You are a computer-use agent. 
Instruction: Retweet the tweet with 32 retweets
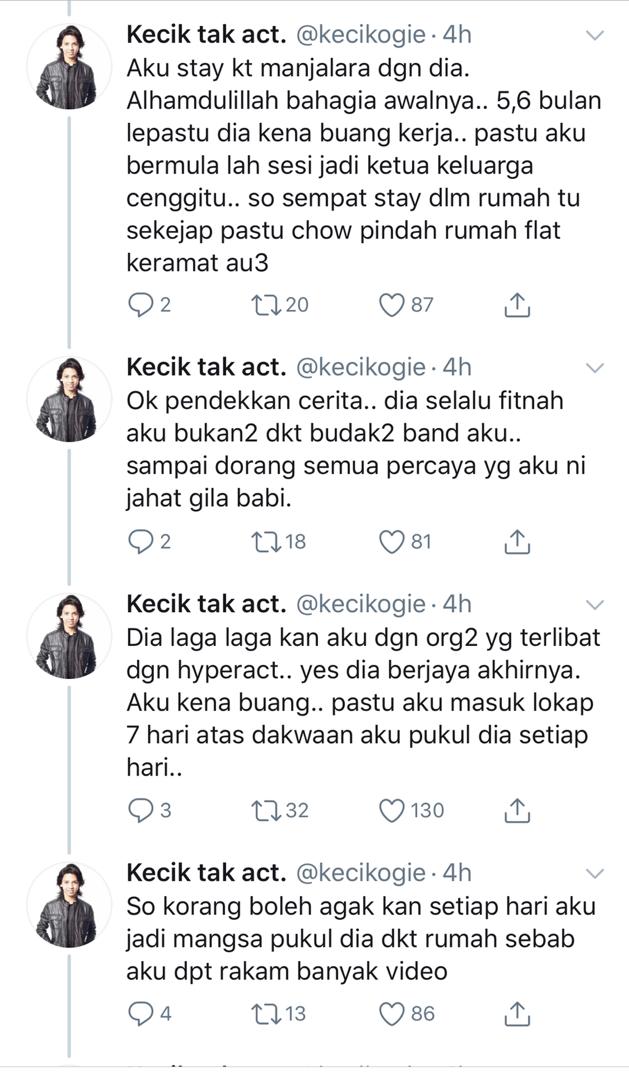pyautogui.click(x=266, y=810)
